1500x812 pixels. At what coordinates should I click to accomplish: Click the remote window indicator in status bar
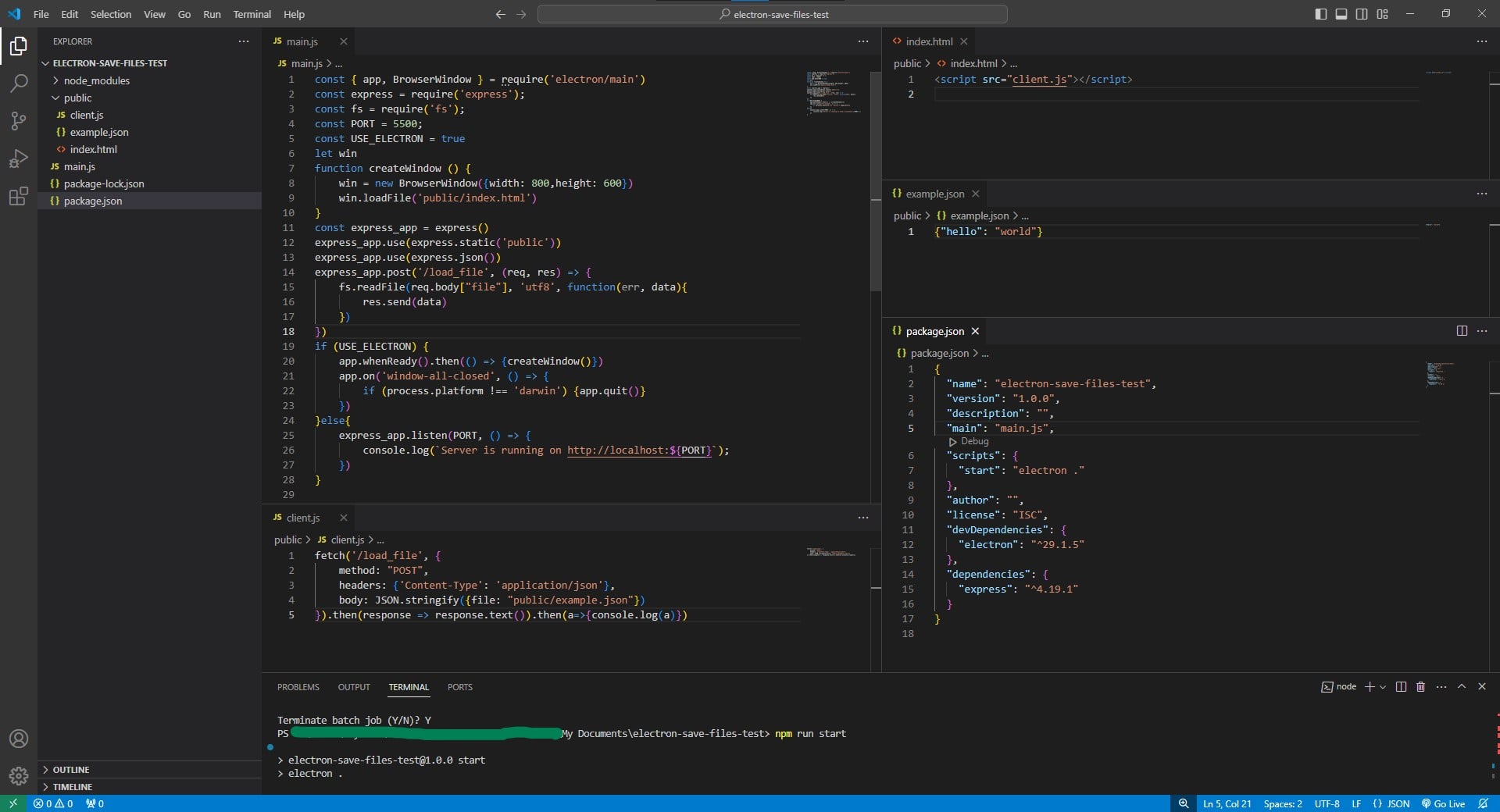pos(12,803)
